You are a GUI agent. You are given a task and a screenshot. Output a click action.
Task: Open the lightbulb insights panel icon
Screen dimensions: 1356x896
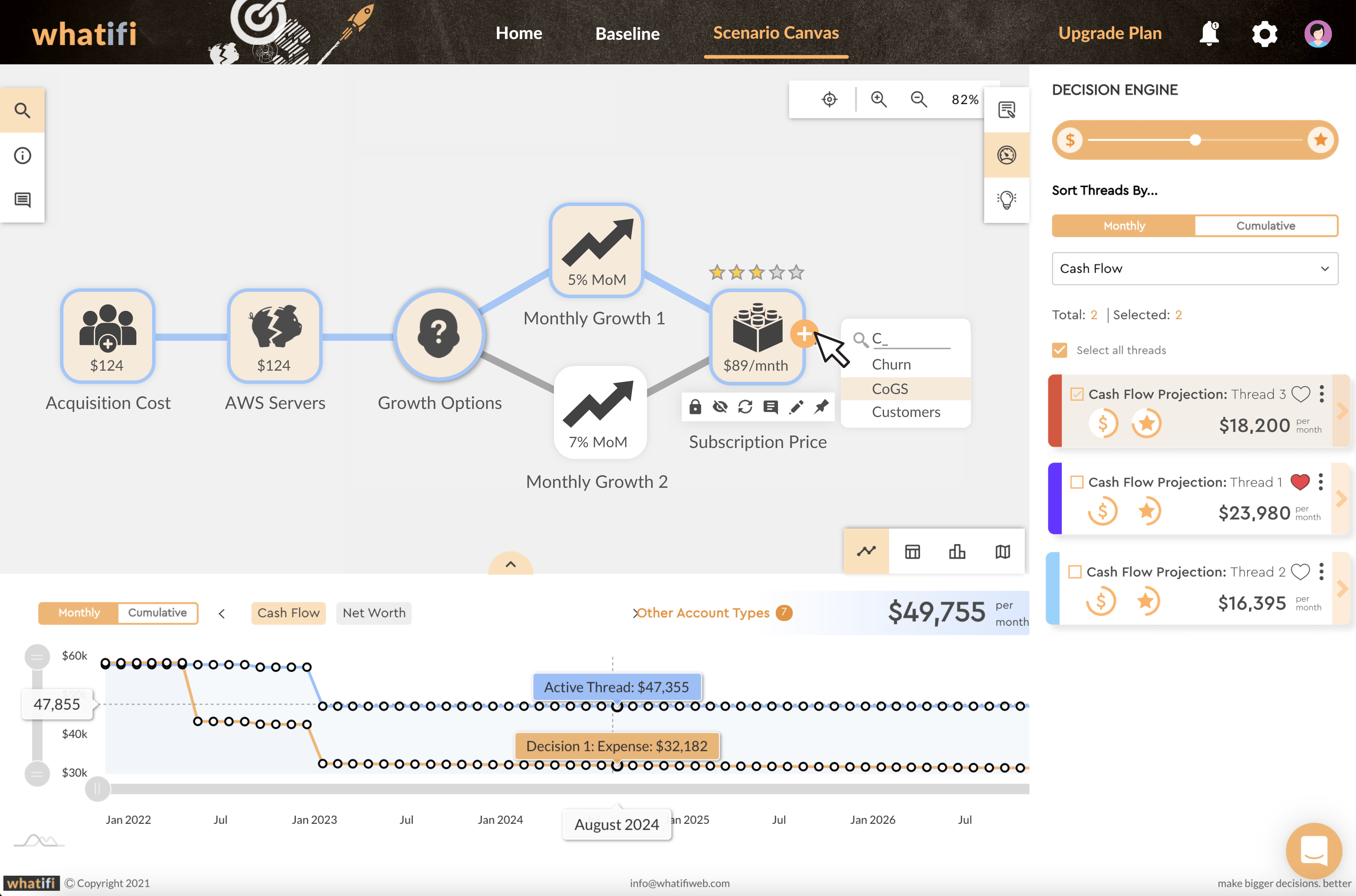[1006, 199]
